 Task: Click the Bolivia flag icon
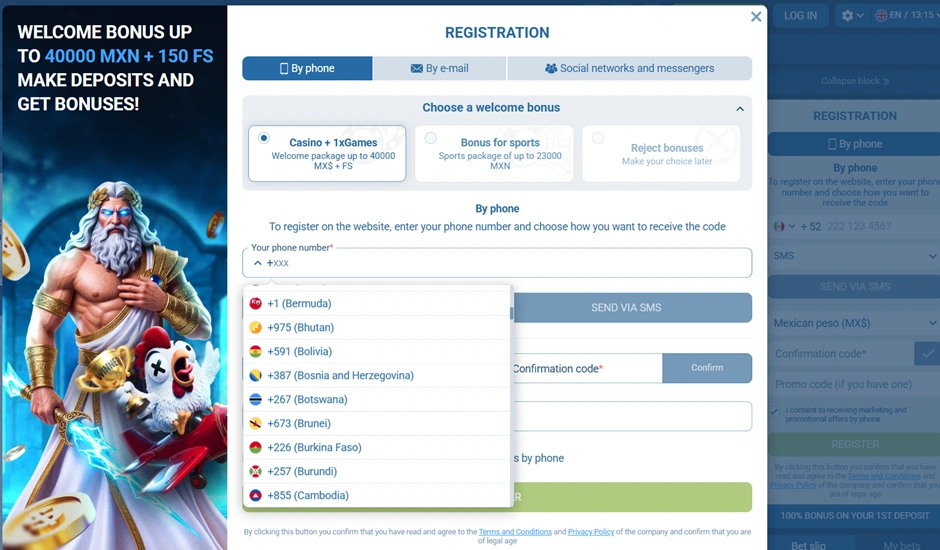coord(255,351)
